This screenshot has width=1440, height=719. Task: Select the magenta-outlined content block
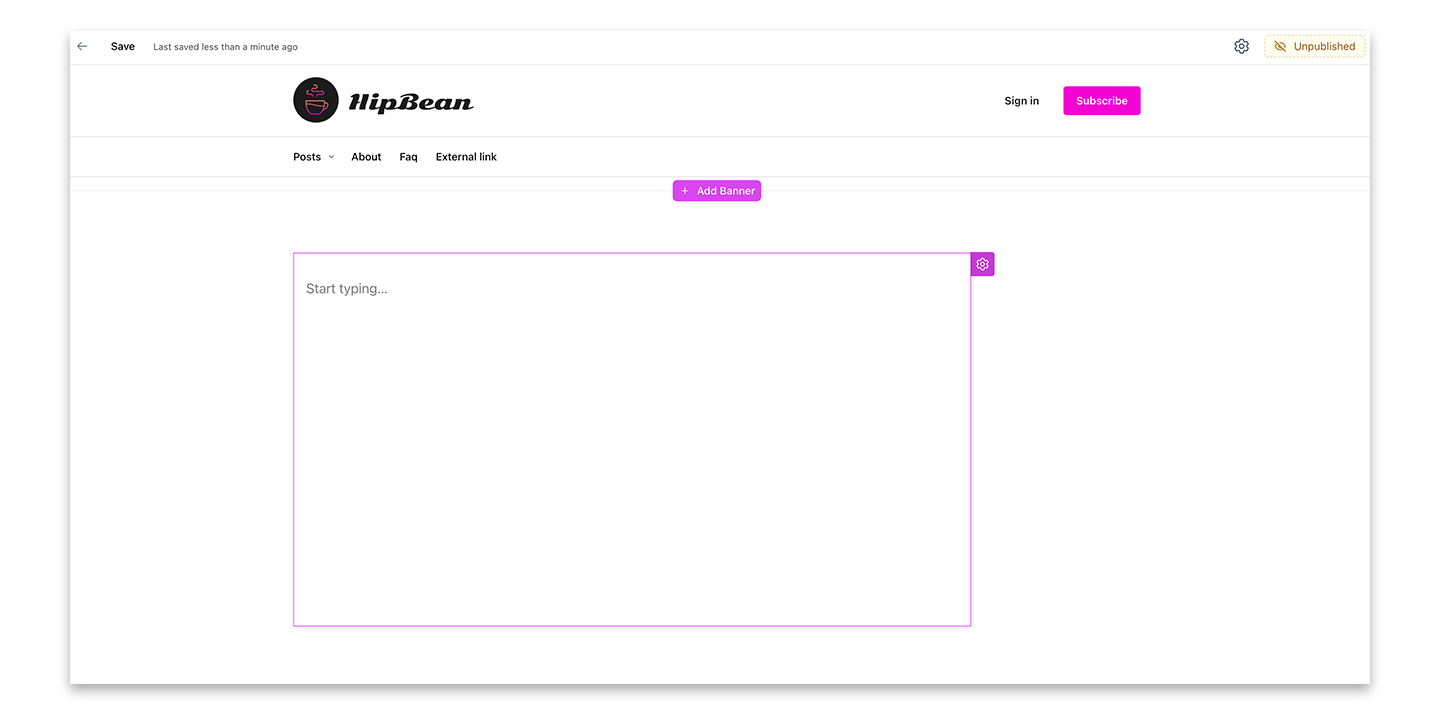tap(632, 440)
